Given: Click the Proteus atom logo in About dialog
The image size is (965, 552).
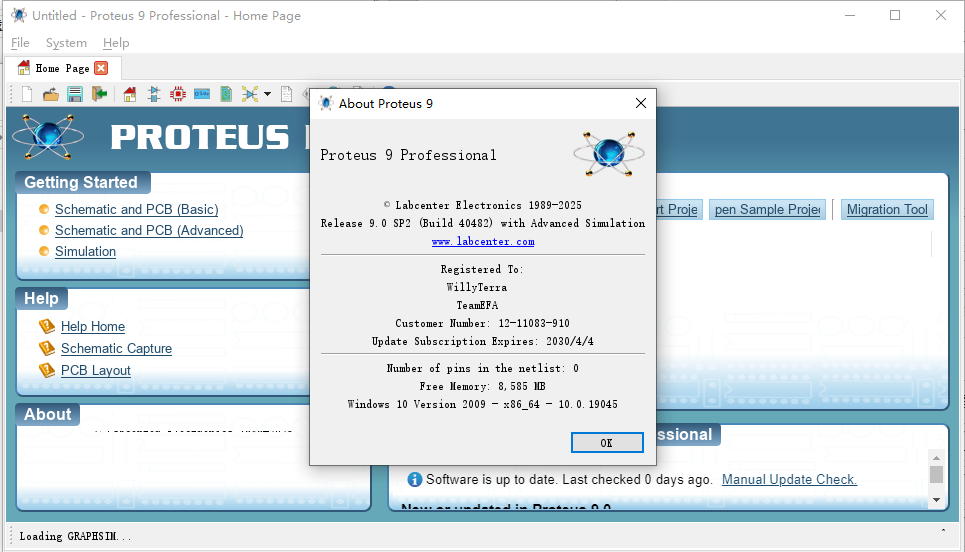Looking at the screenshot, I should click(x=608, y=153).
